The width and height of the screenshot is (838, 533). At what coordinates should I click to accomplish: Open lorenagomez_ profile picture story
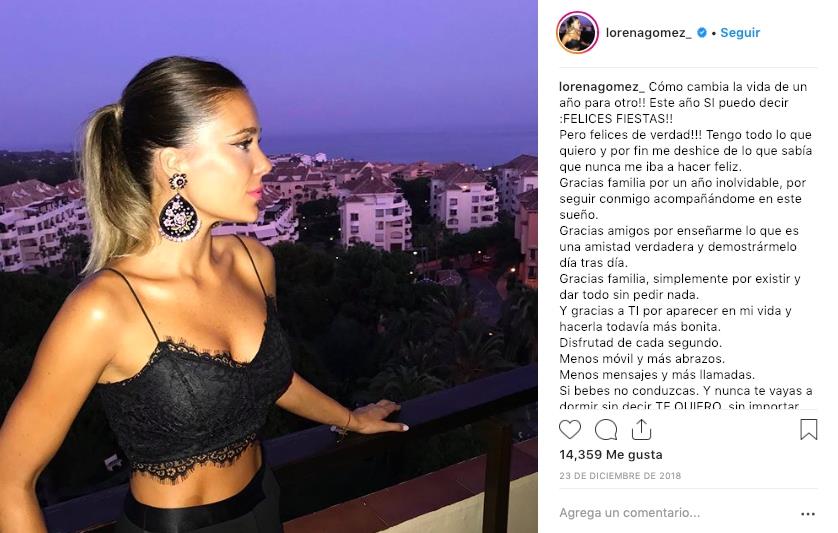[577, 33]
